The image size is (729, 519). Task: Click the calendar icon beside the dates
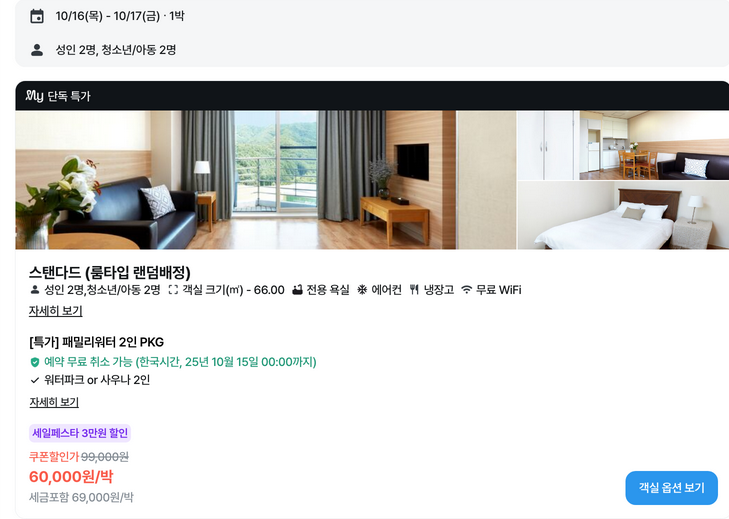coord(37,16)
